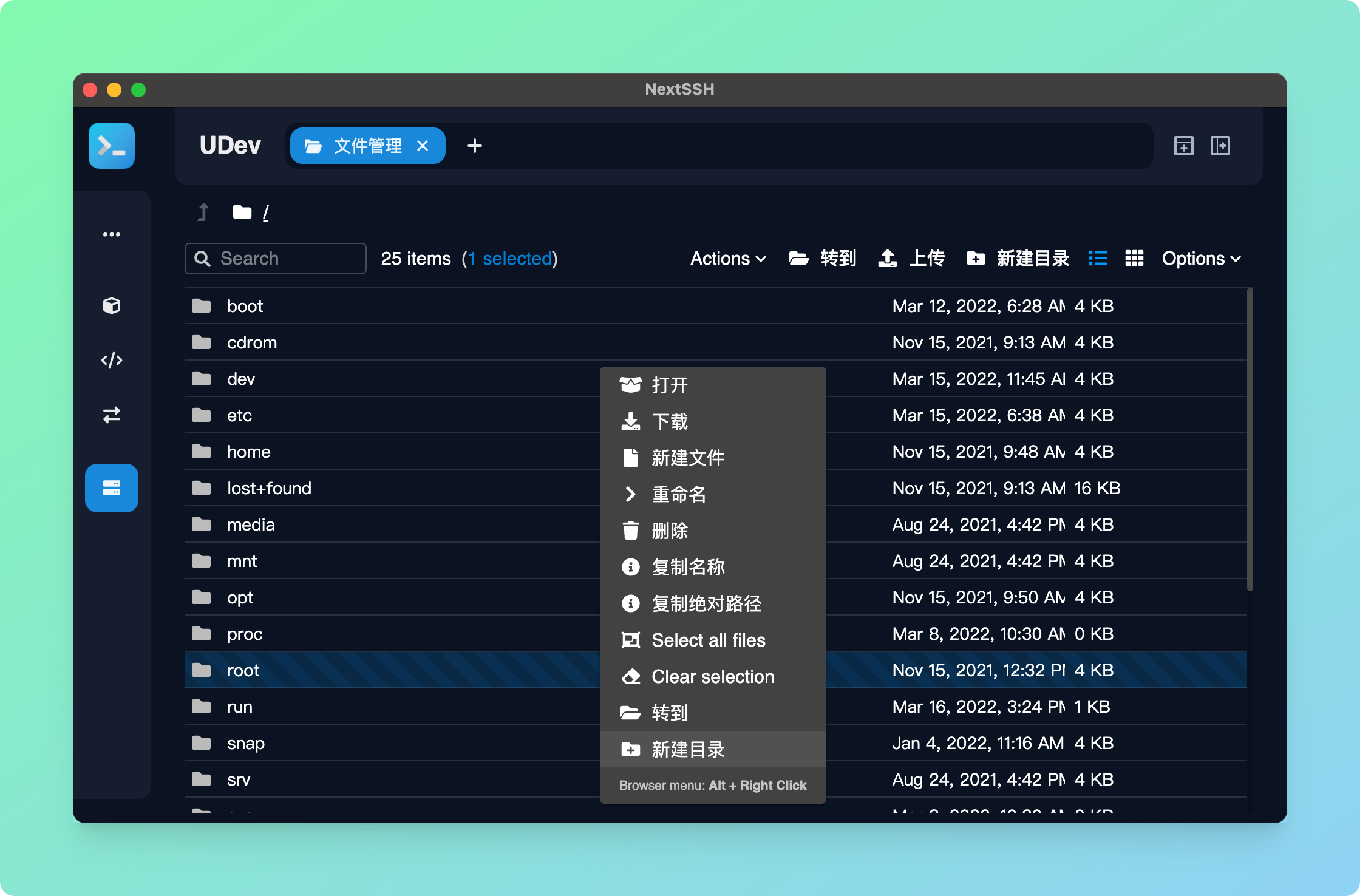Click the terminal logo icon in sidebar
This screenshot has width=1360, height=896.
[x=112, y=146]
